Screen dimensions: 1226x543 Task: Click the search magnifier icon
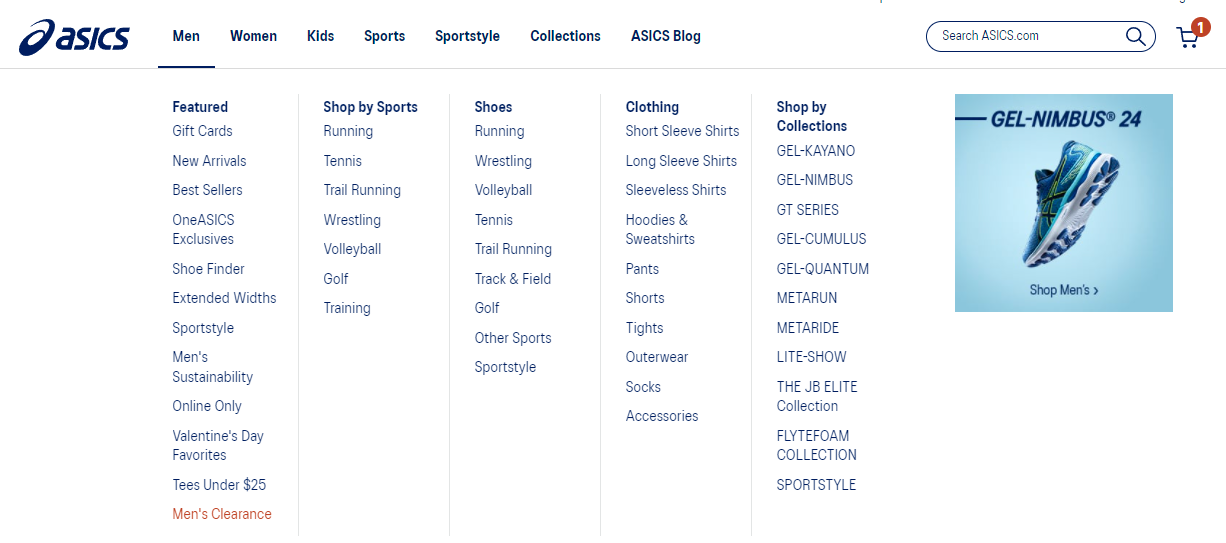coord(1135,36)
